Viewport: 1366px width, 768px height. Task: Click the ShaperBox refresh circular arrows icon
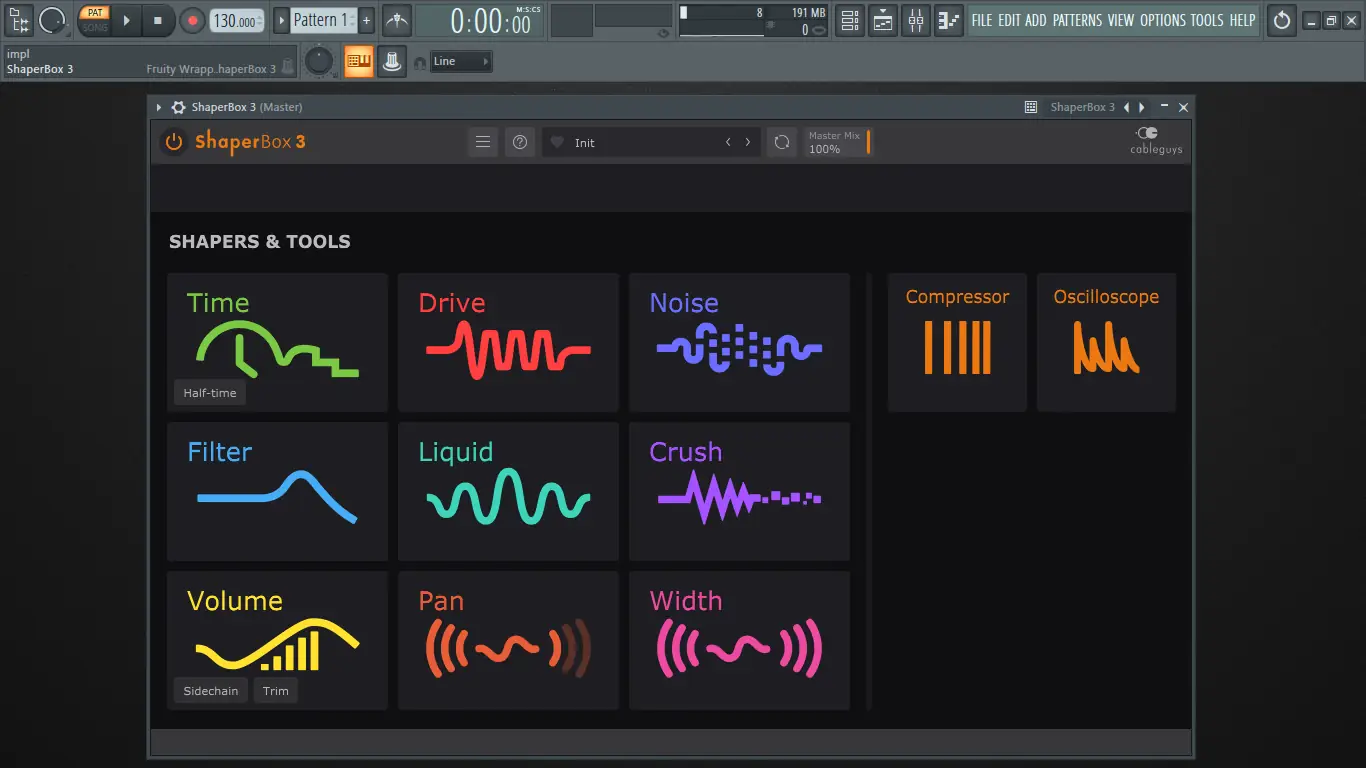tap(782, 142)
